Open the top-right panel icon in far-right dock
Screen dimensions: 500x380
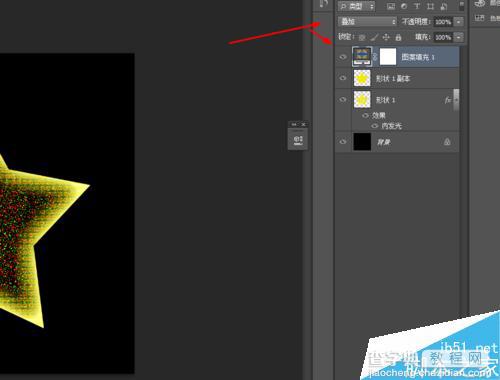479,3
